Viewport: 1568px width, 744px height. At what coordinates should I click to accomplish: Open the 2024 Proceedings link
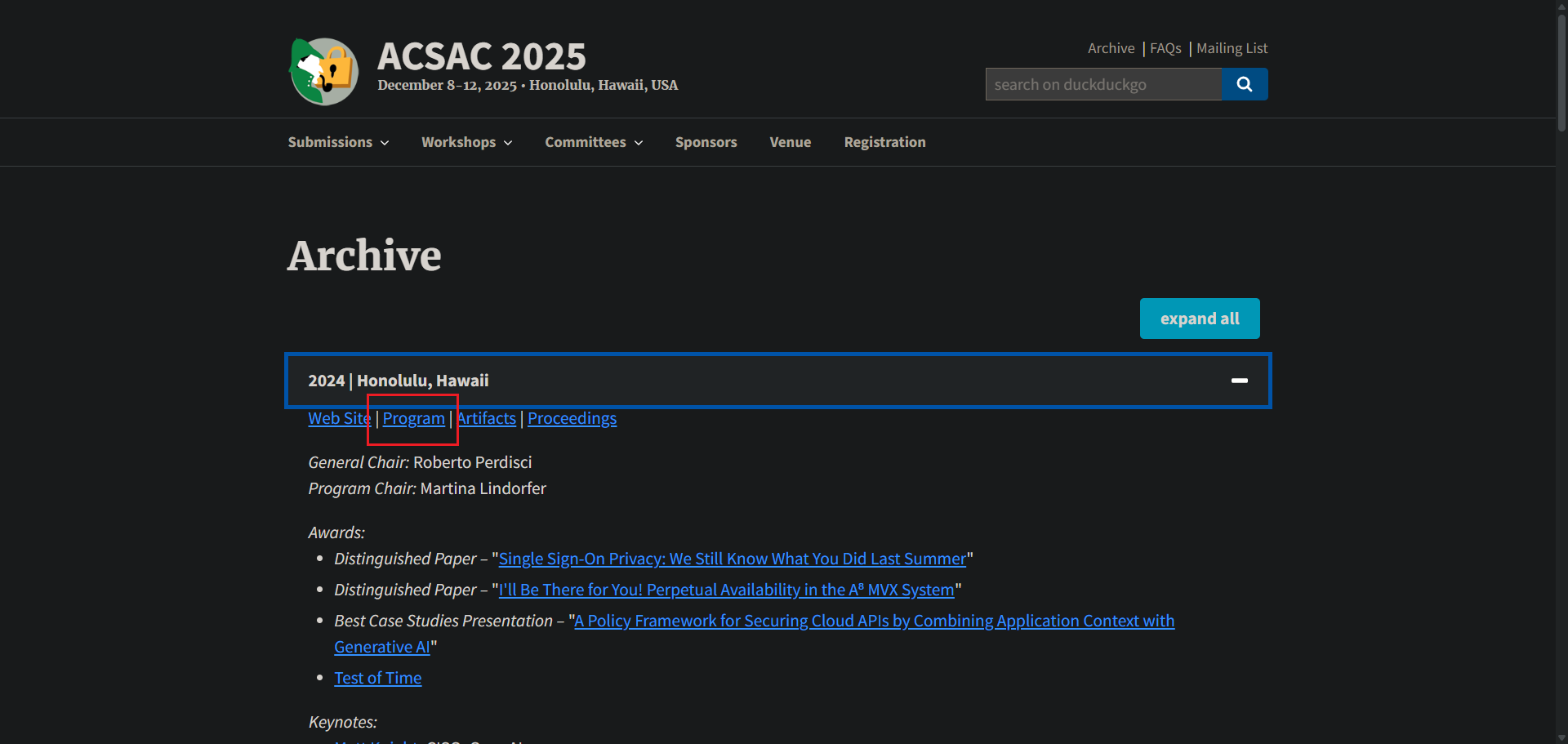click(572, 418)
